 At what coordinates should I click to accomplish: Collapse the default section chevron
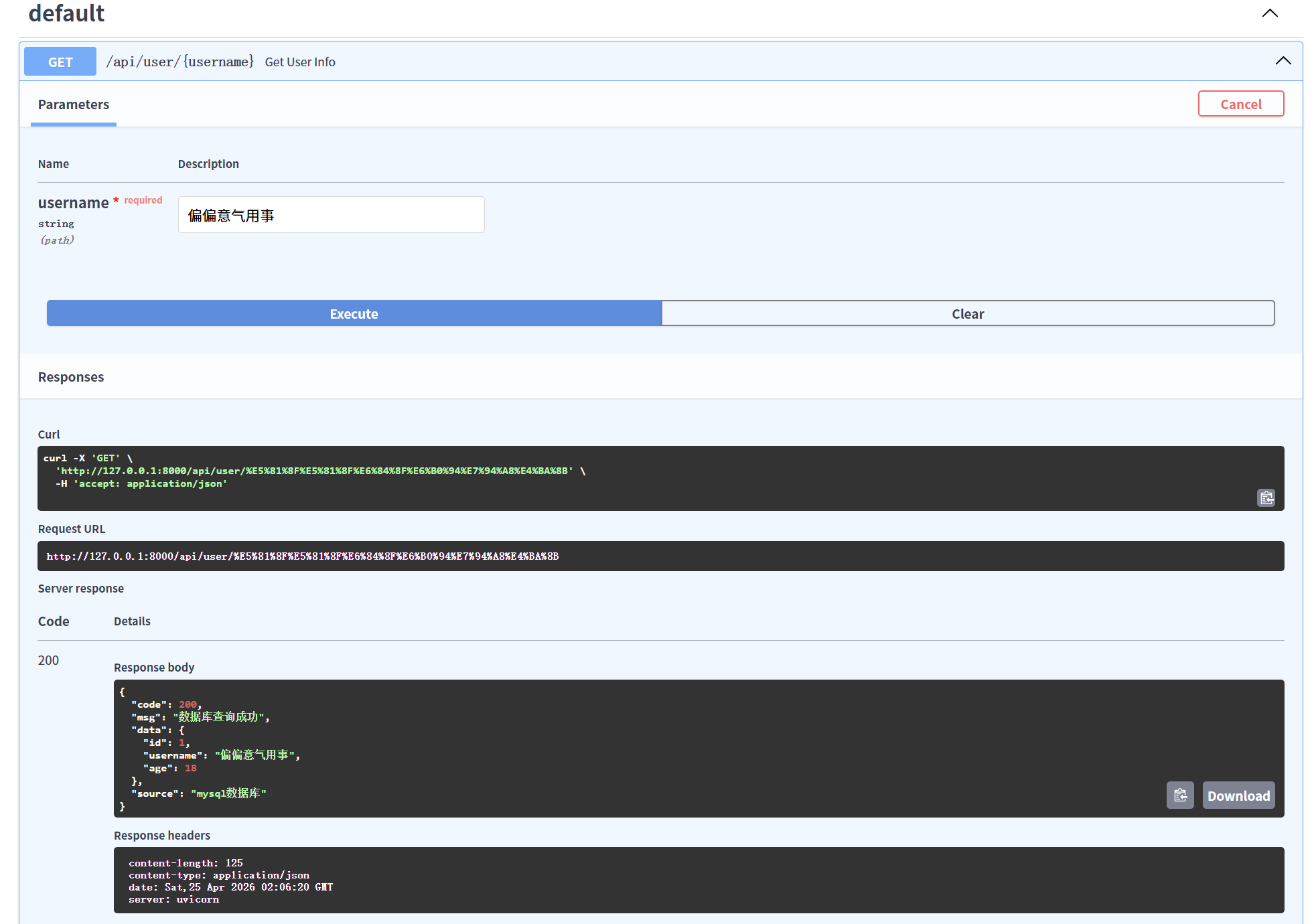1269,13
